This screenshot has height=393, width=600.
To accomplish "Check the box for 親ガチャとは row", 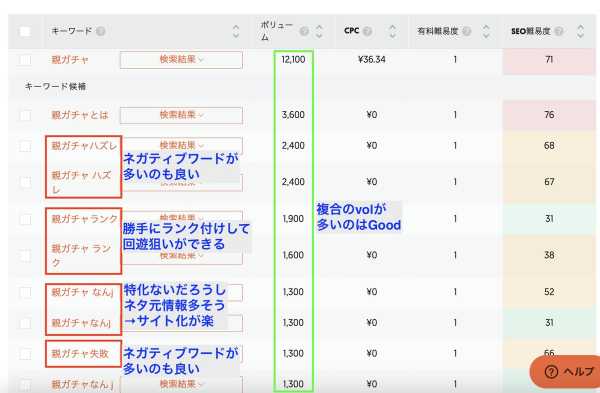I will [x=25, y=115].
